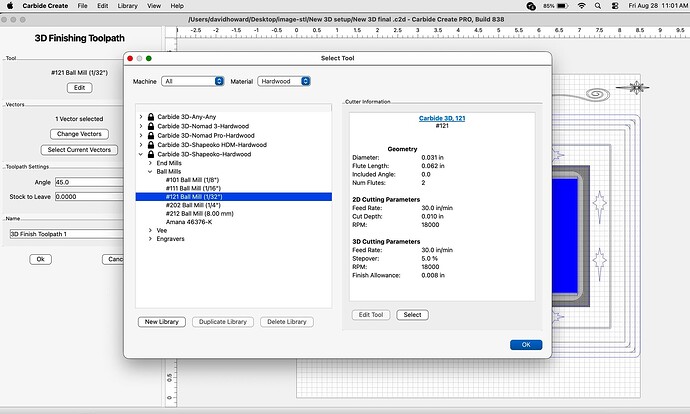
Task: Expand the Vee group
Action: (x=150, y=230)
